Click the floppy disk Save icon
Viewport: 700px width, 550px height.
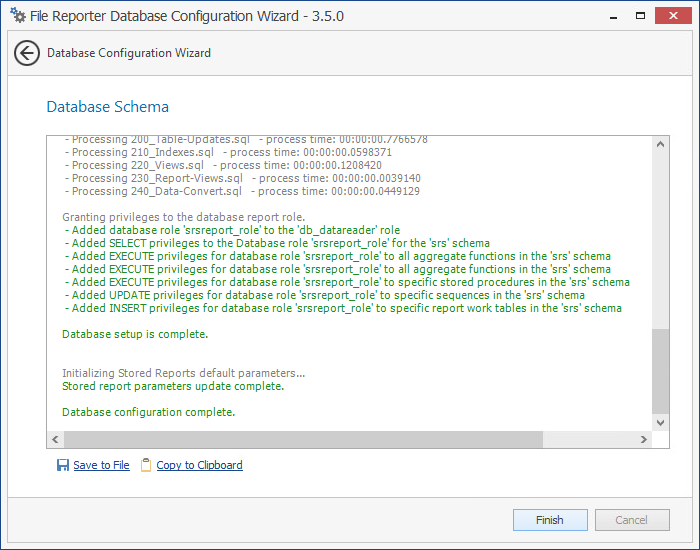tap(63, 465)
